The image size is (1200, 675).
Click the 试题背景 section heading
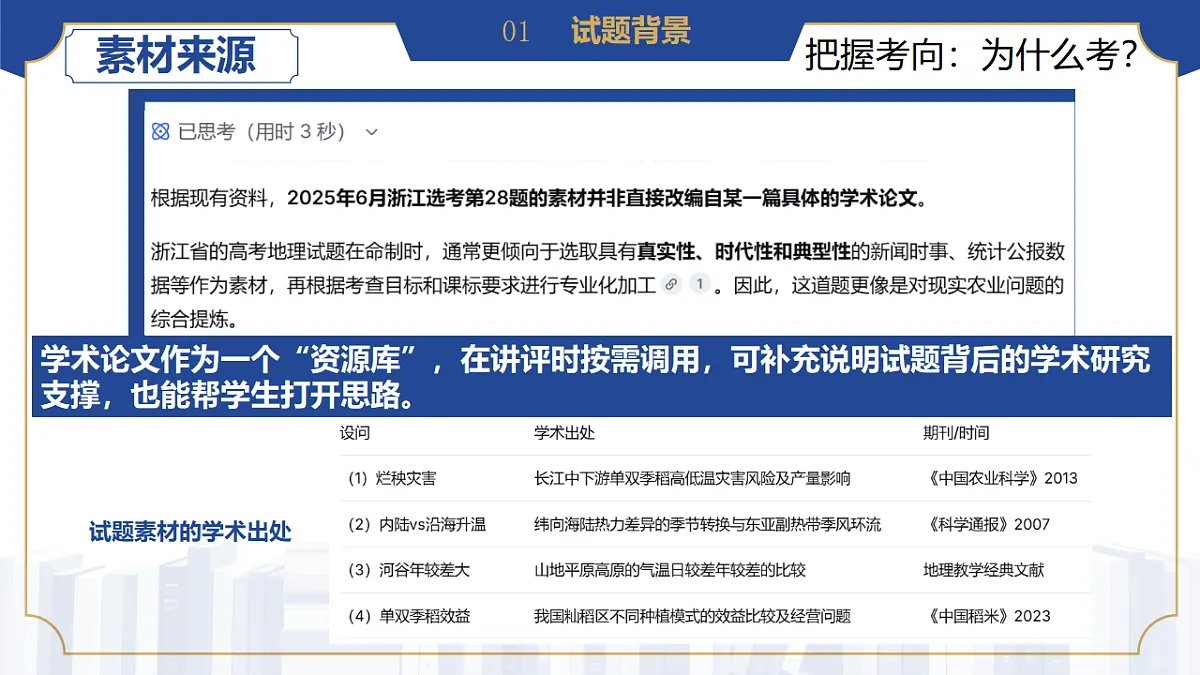631,31
